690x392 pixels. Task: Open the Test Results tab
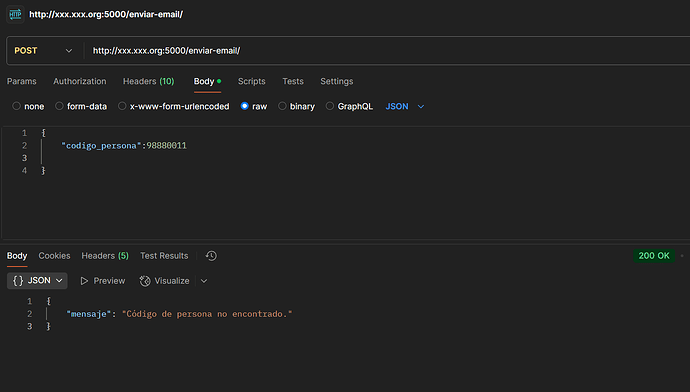(164, 256)
